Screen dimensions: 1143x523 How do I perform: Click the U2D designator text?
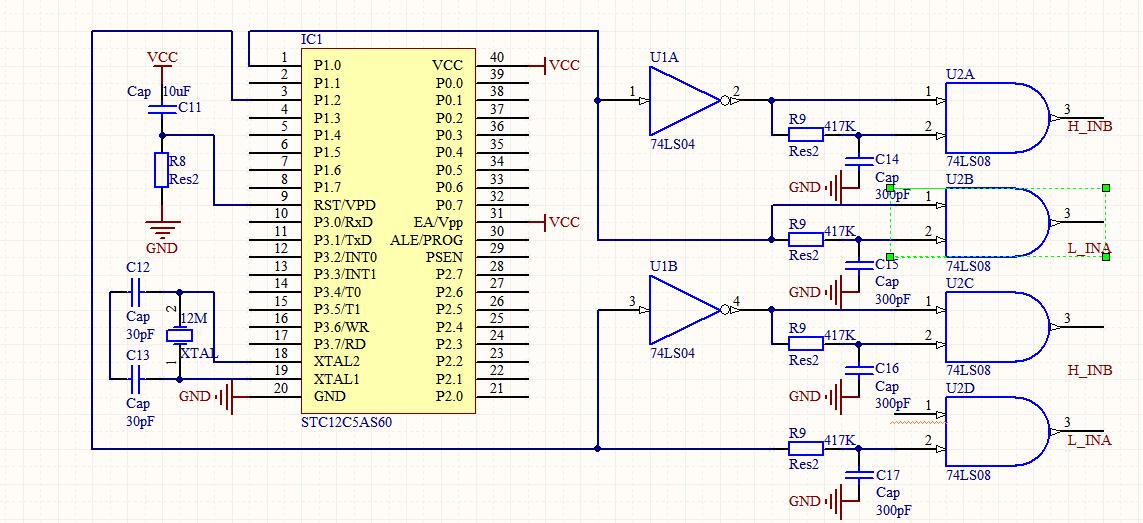click(x=960, y=387)
